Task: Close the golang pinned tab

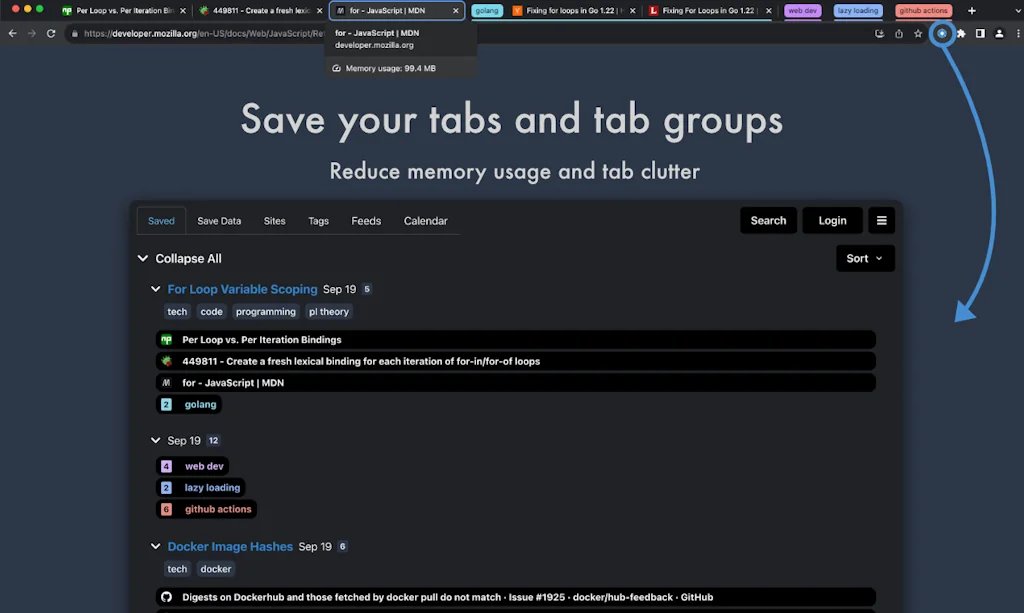Action: click(x=487, y=10)
